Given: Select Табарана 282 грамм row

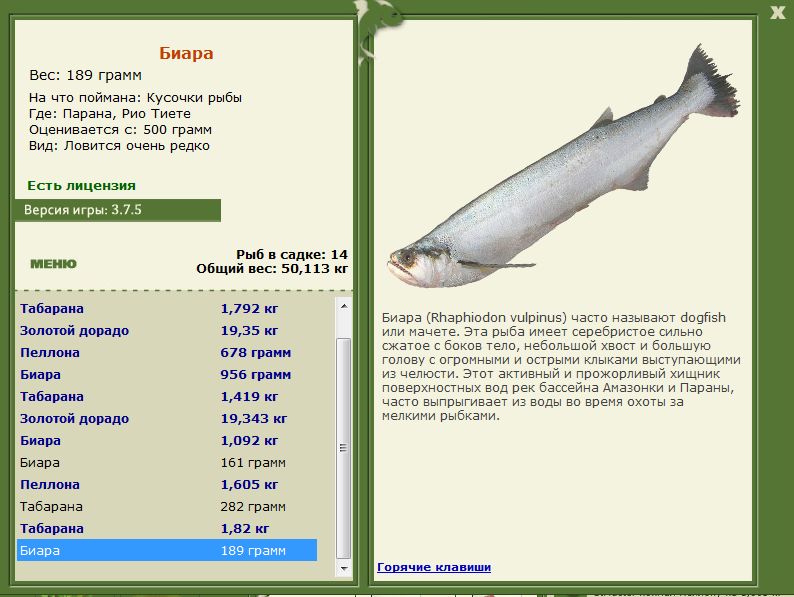Looking at the screenshot, I should (x=167, y=507).
